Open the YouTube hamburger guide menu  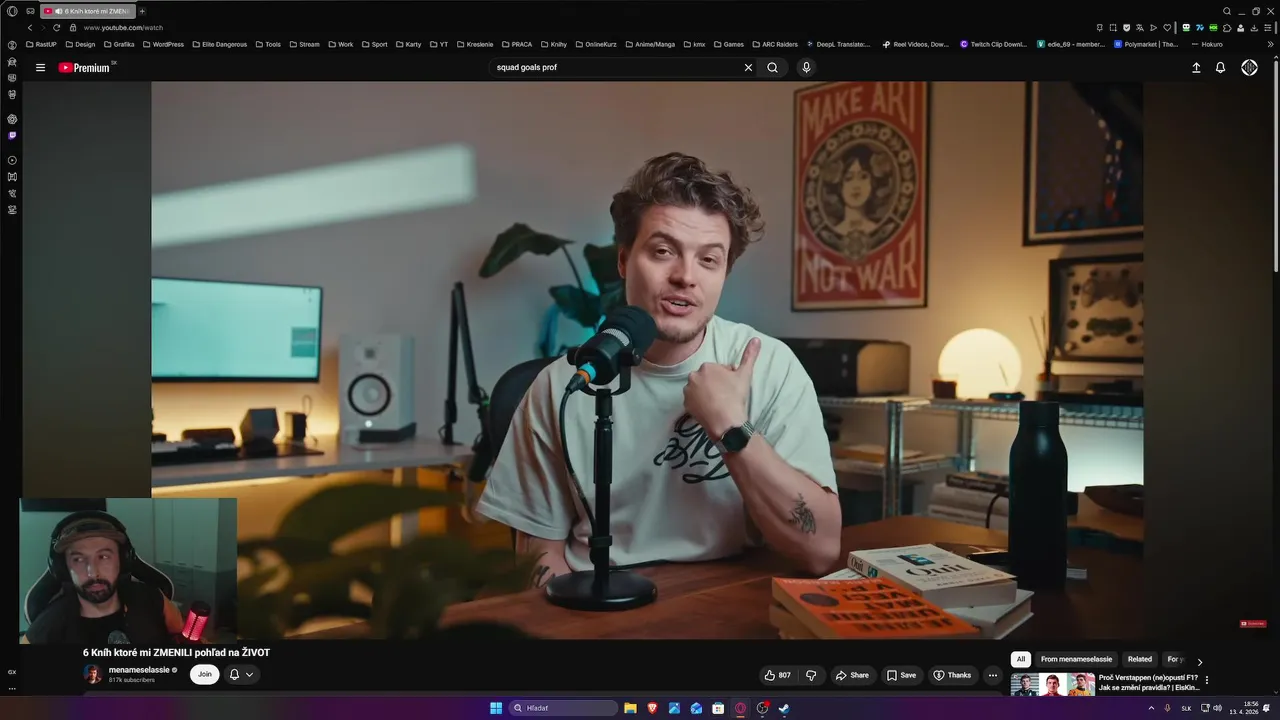coord(40,68)
